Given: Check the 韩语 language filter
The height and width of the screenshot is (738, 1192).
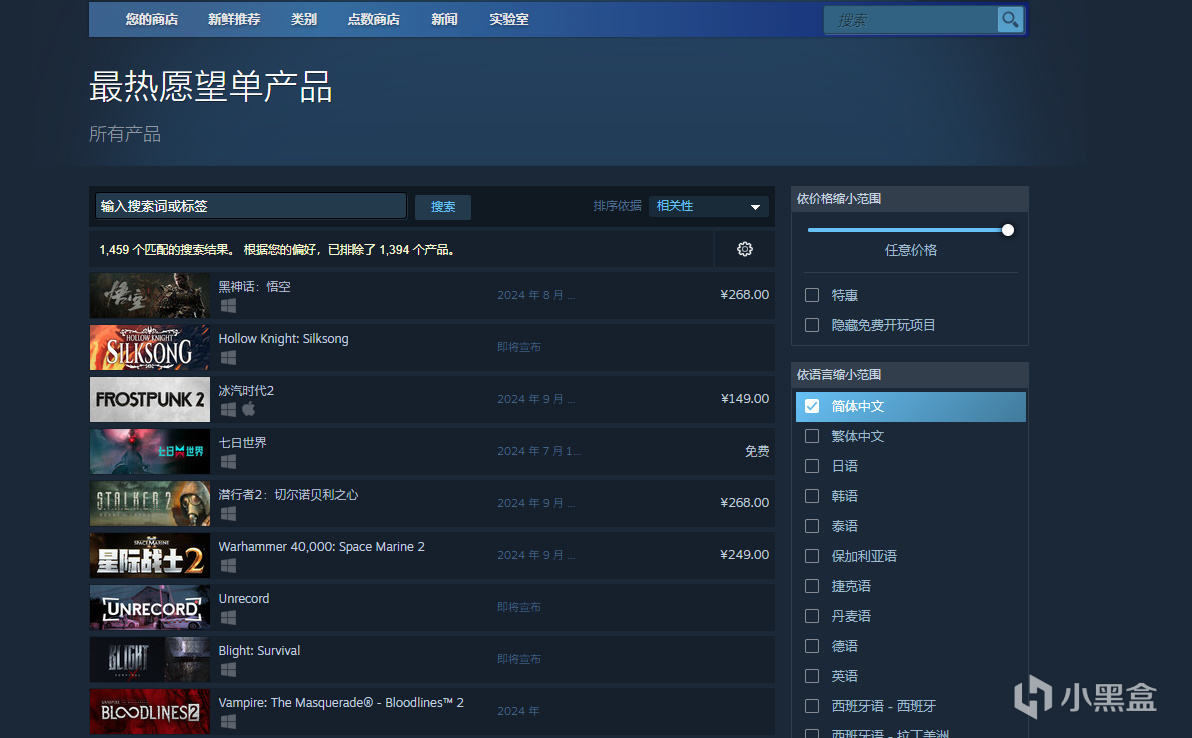Looking at the screenshot, I should (812, 496).
